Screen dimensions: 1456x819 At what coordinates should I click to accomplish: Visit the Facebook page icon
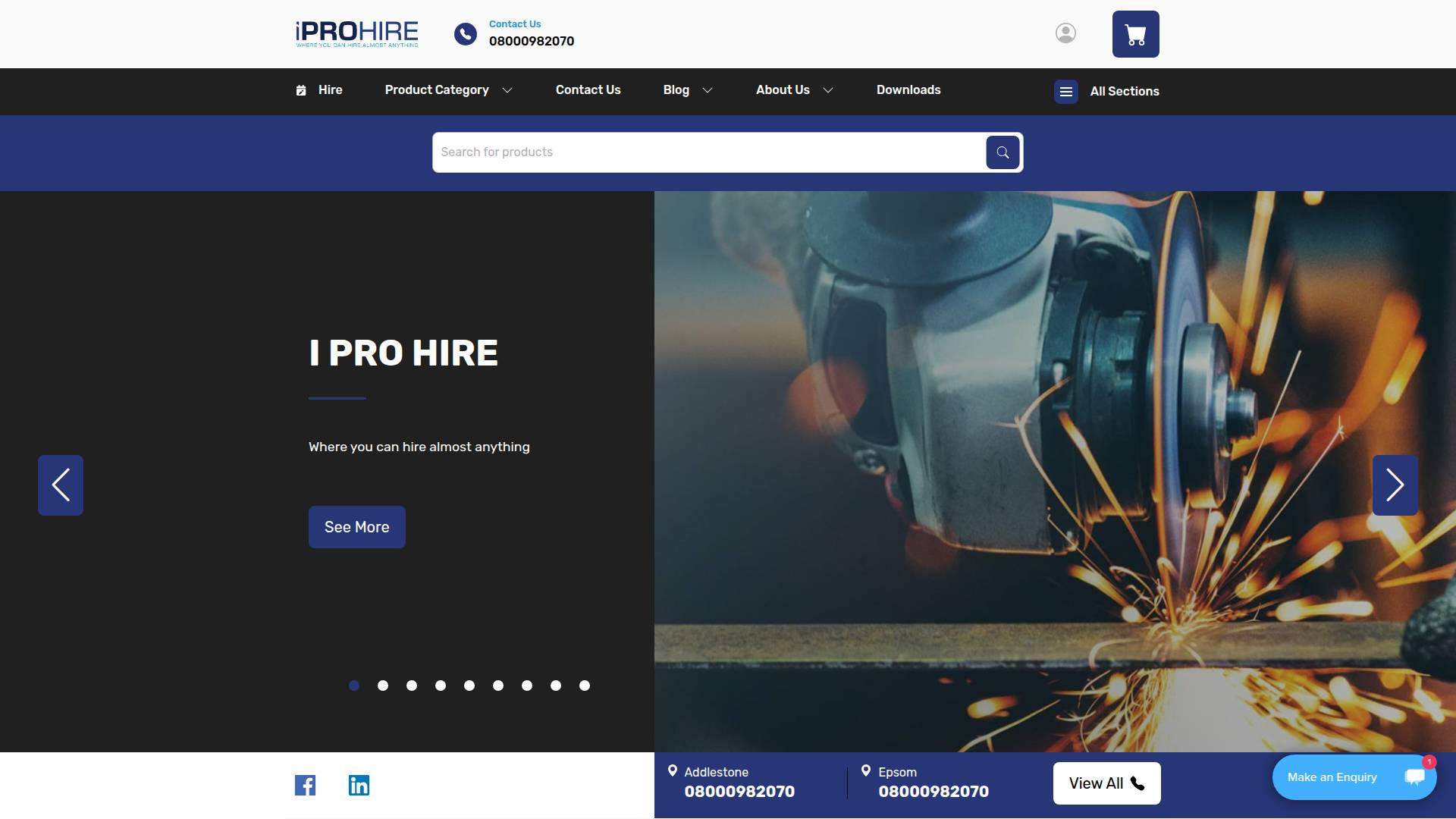tap(305, 785)
